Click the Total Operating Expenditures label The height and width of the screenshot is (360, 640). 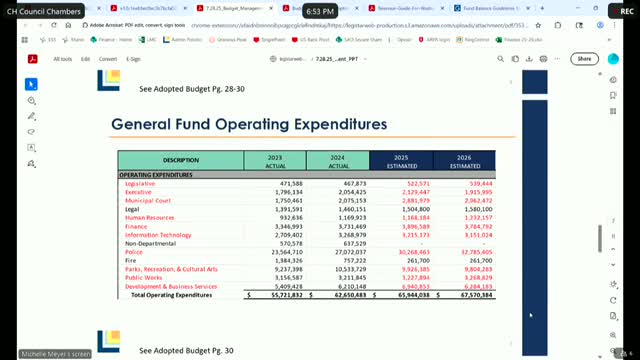pos(171,295)
